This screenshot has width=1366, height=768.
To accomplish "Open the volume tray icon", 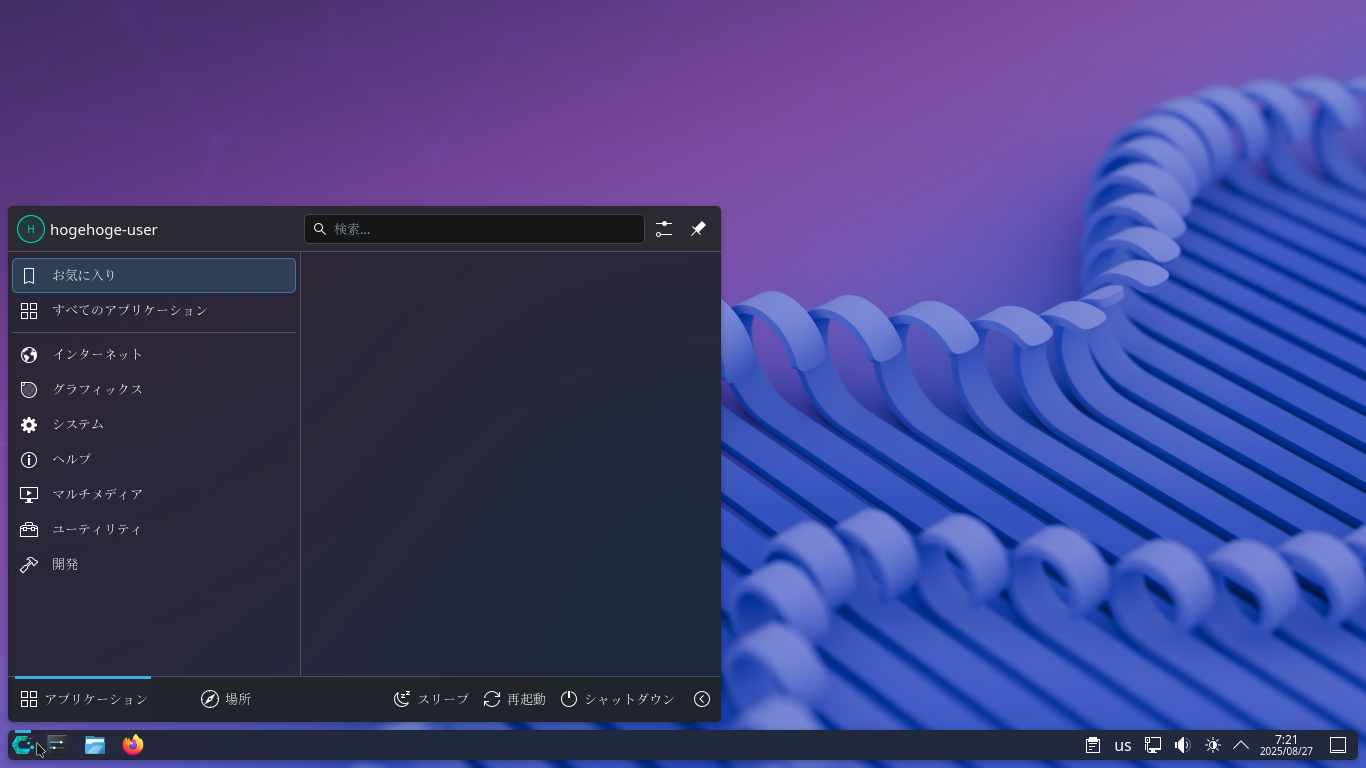I will [x=1183, y=745].
